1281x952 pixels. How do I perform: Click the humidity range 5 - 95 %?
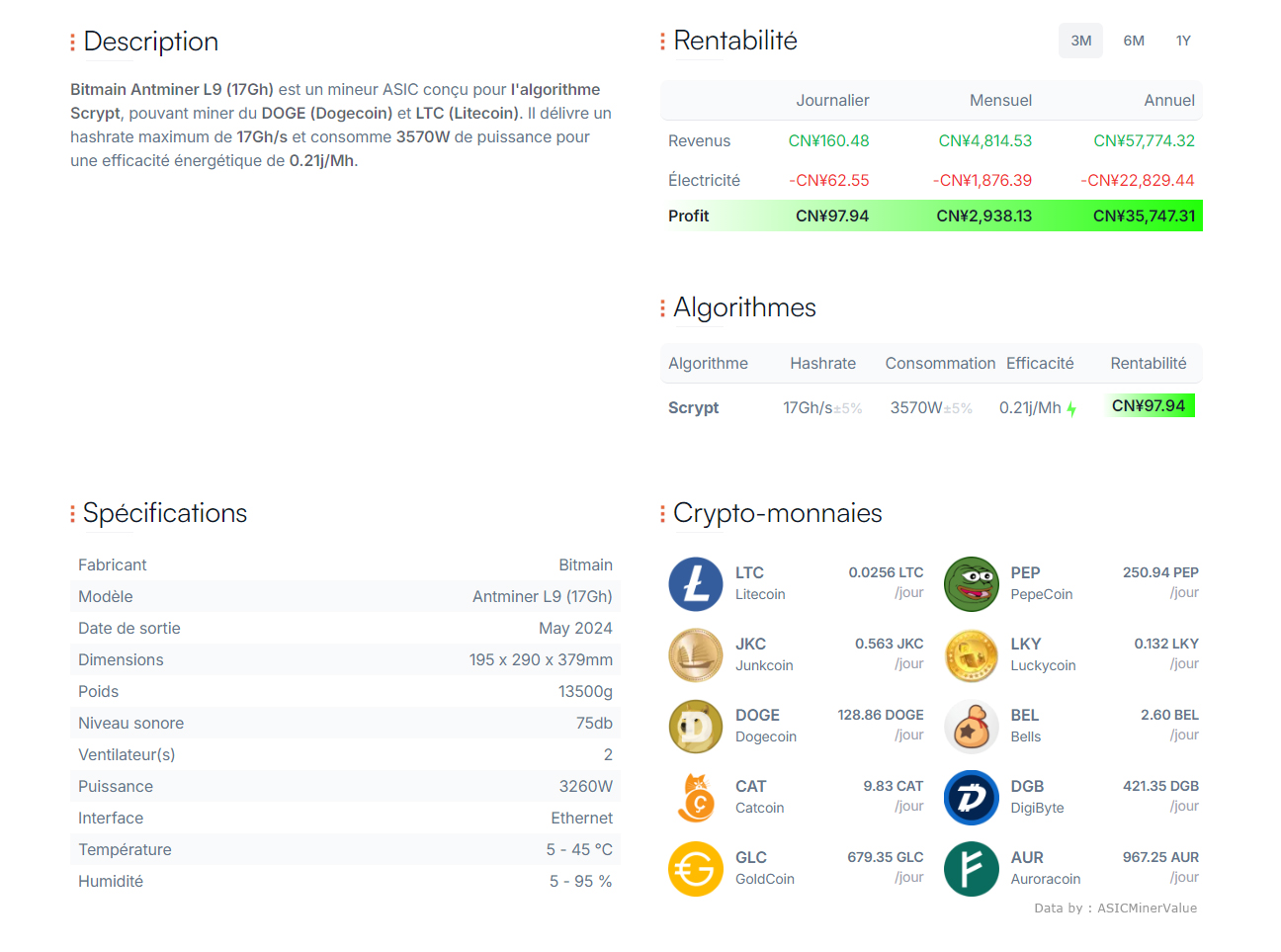[580, 881]
